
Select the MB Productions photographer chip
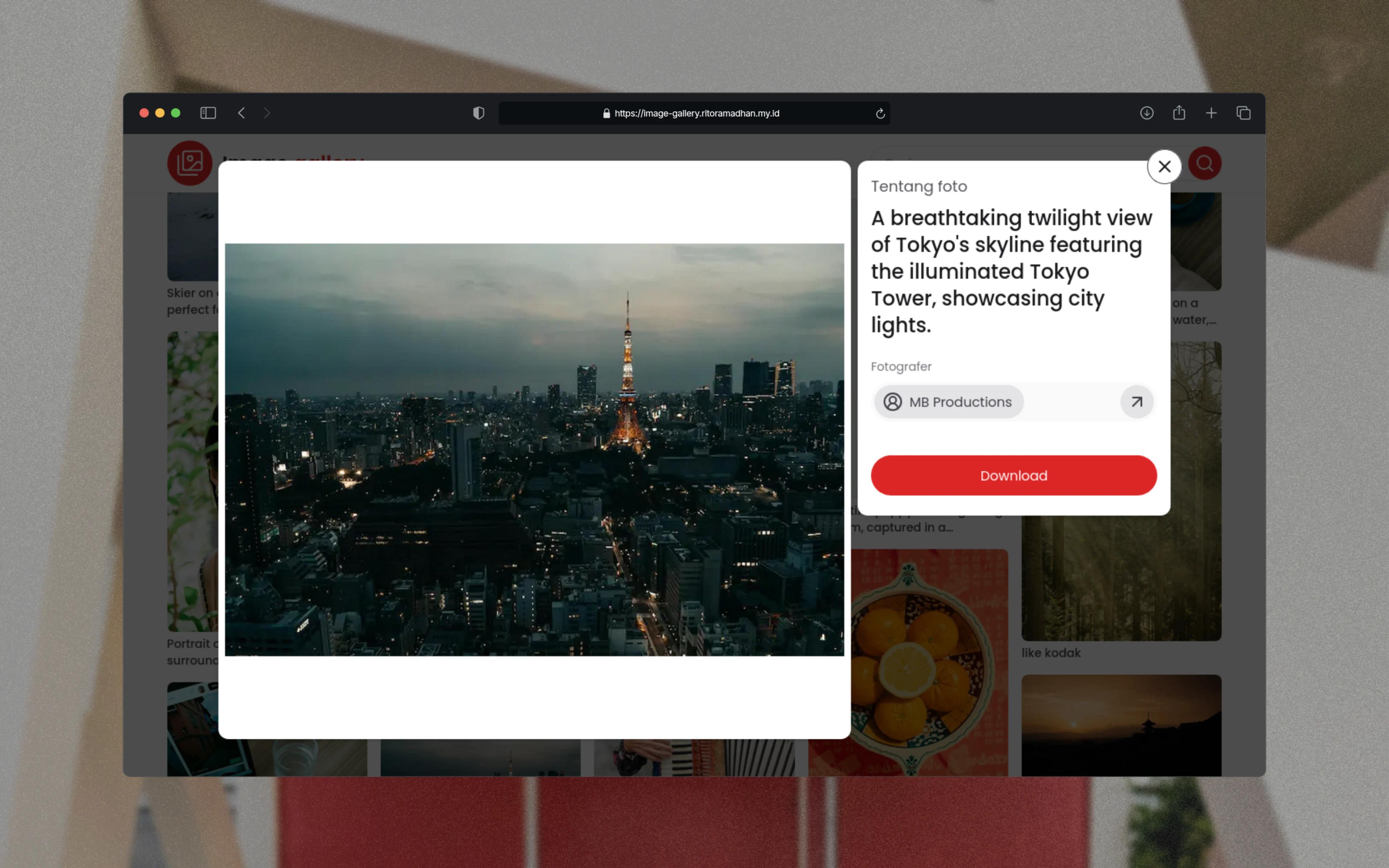tap(949, 402)
